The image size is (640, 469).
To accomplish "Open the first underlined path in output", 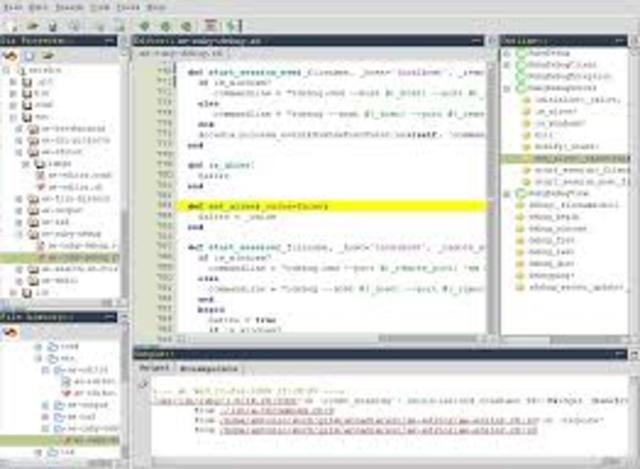I will pos(224,401).
